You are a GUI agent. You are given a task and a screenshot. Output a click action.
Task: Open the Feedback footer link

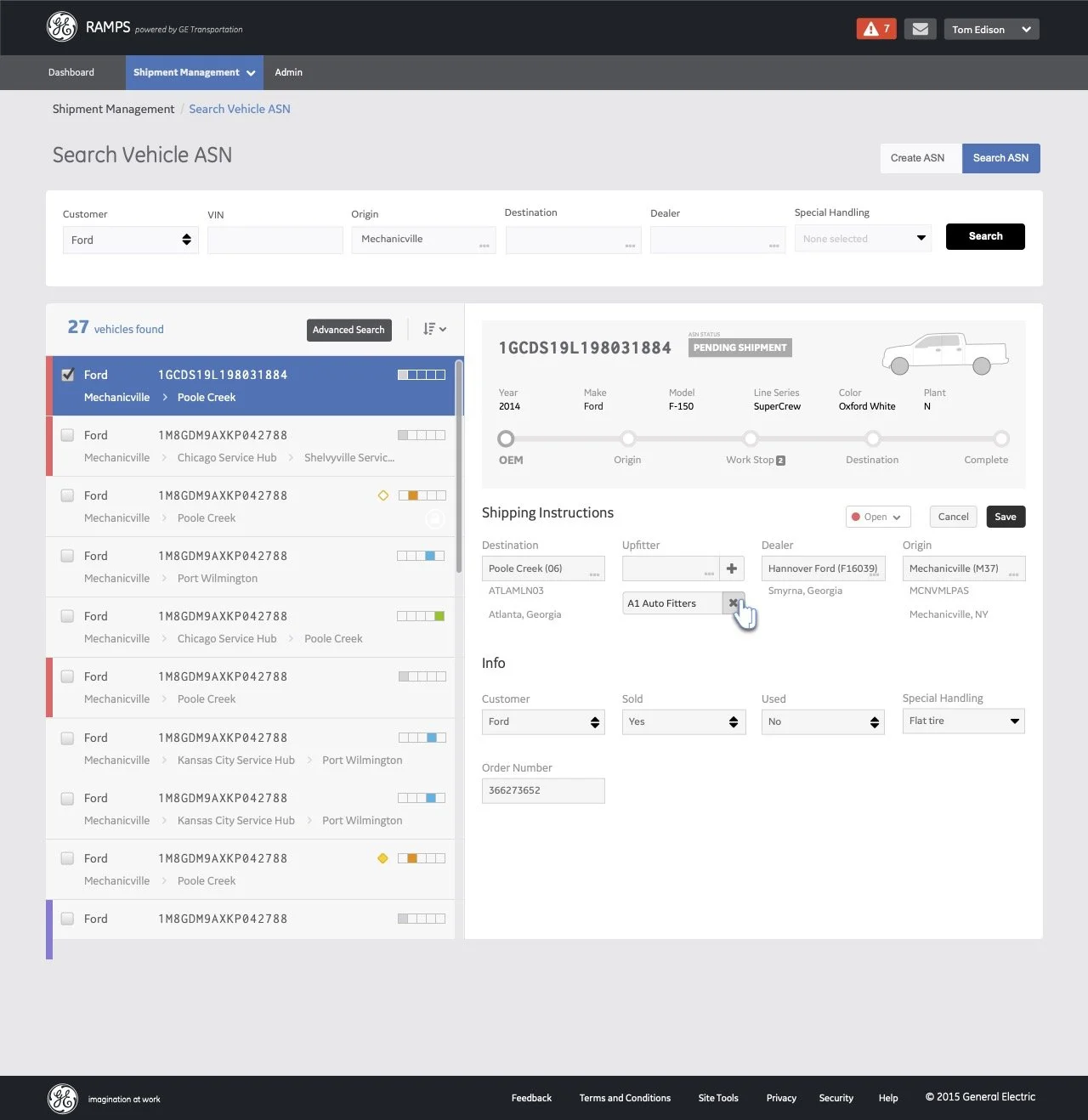point(531,1098)
